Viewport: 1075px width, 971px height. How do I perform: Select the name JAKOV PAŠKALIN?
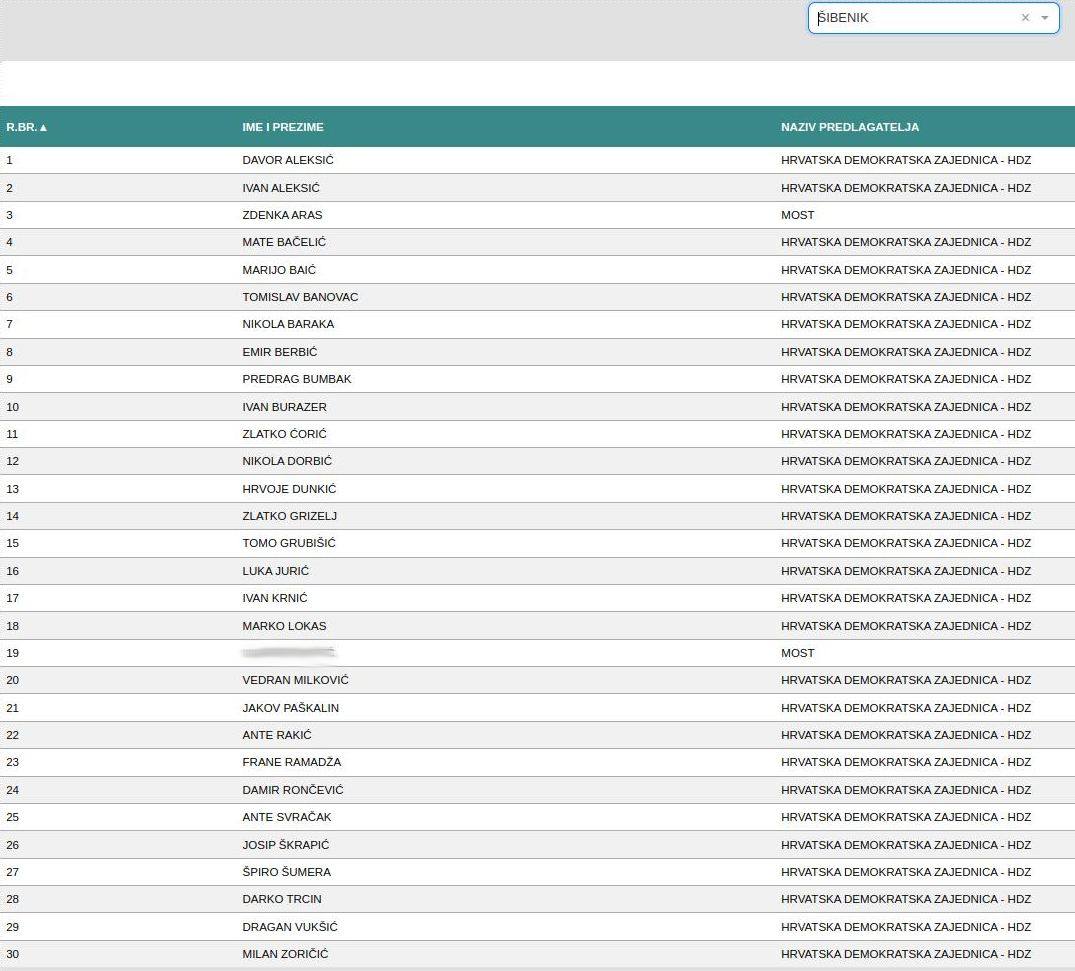tap(290, 708)
